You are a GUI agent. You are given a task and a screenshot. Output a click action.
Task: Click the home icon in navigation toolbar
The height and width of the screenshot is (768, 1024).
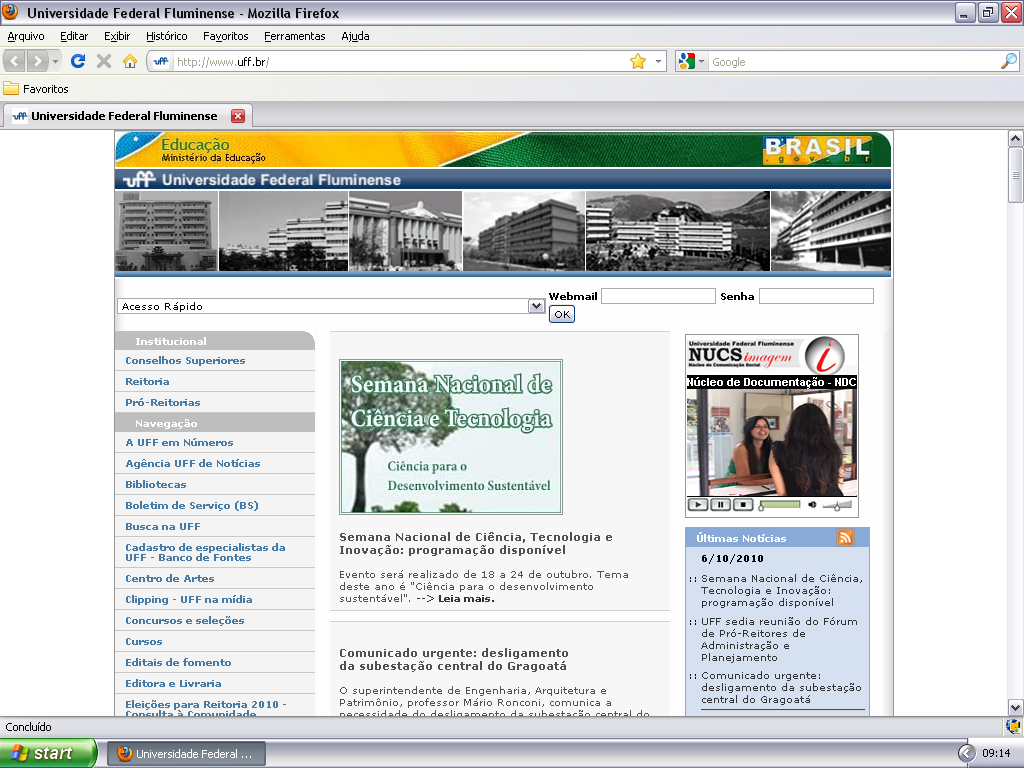pos(129,61)
